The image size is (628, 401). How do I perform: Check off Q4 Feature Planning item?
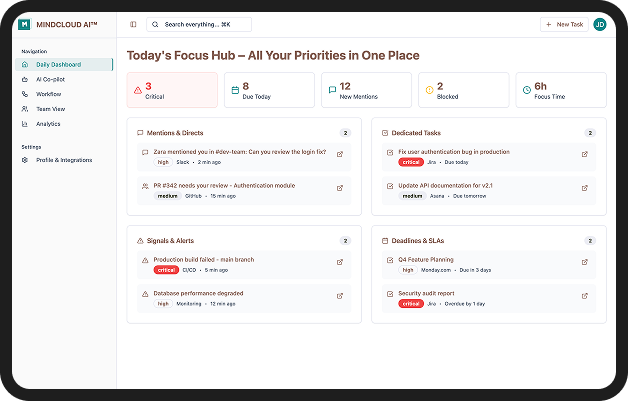(x=390, y=260)
